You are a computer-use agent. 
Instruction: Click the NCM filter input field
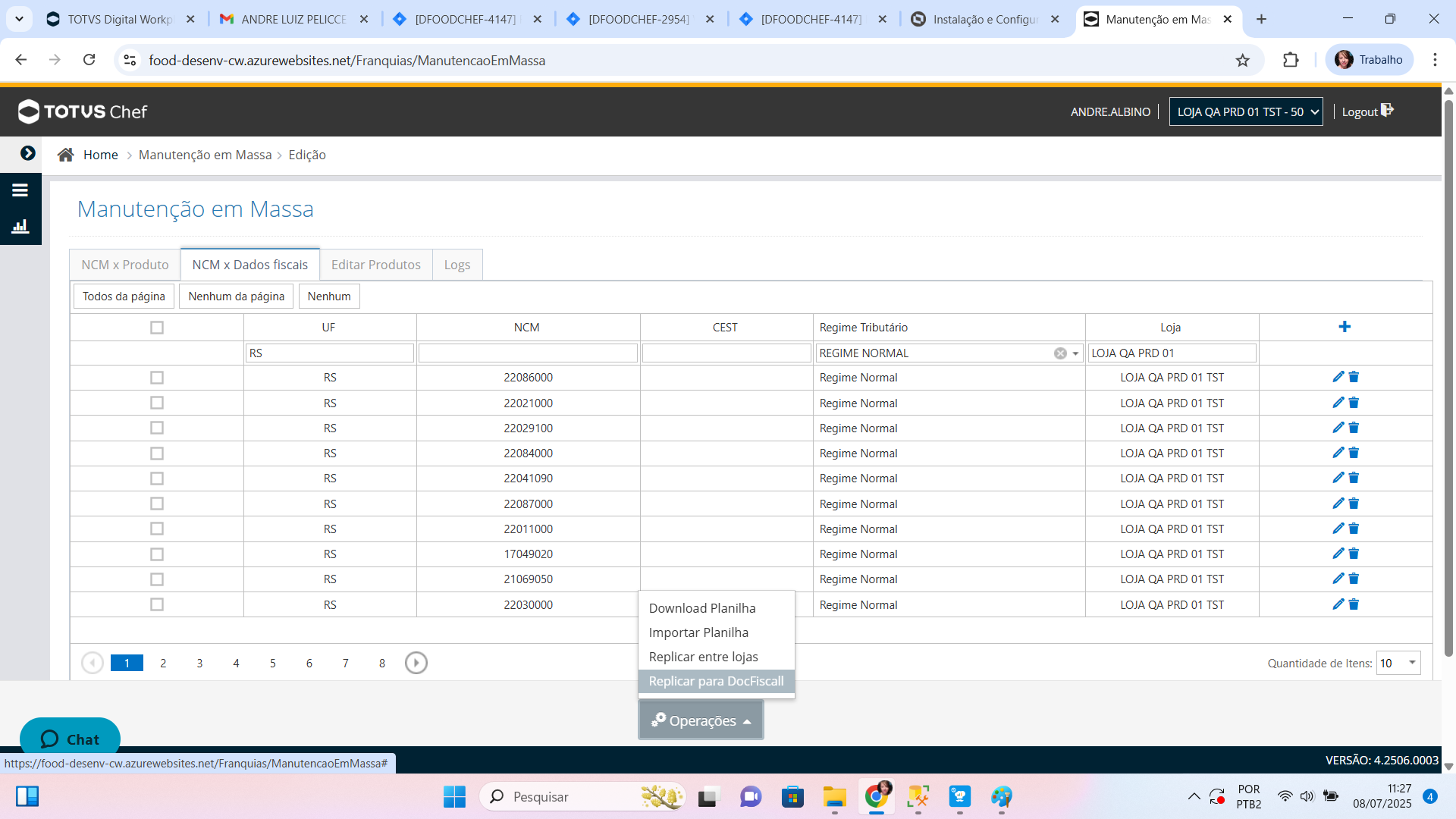528,353
